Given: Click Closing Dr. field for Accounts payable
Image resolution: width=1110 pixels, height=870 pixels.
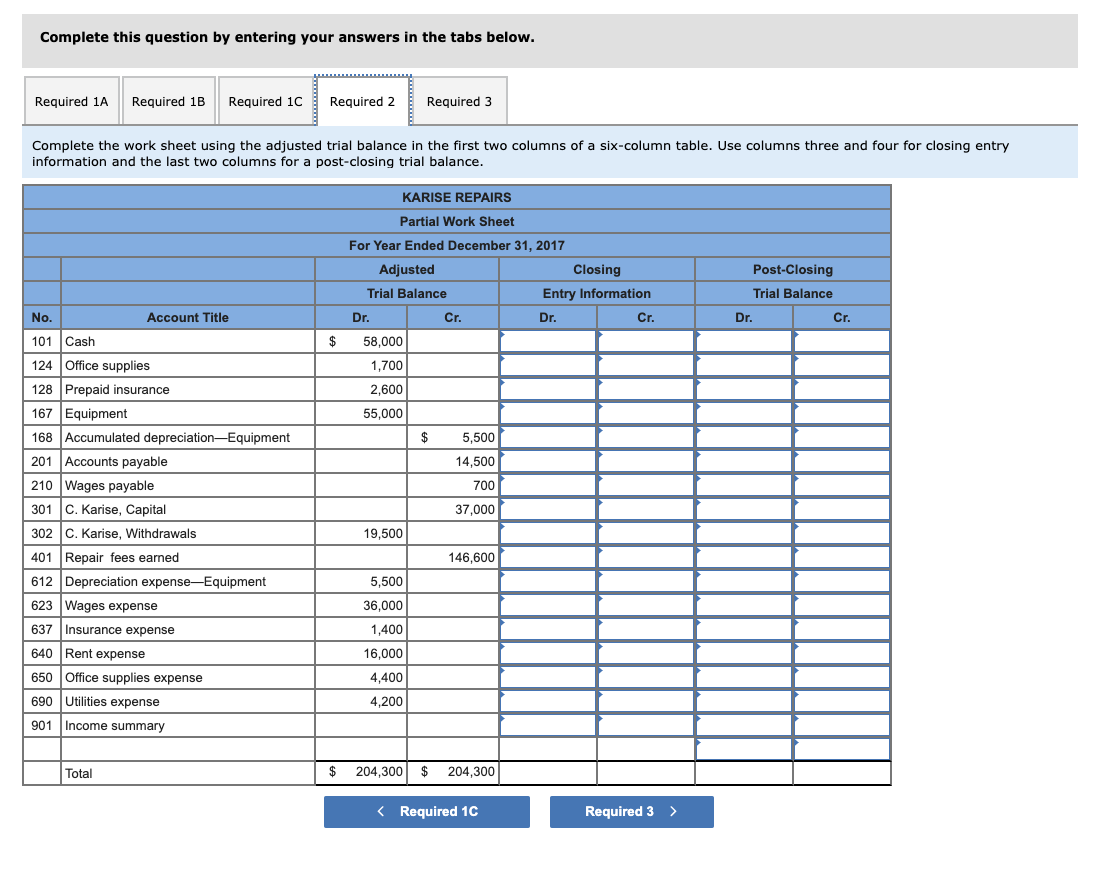Looking at the screenshot, I should pyautogui.click(x=548, y=461).
